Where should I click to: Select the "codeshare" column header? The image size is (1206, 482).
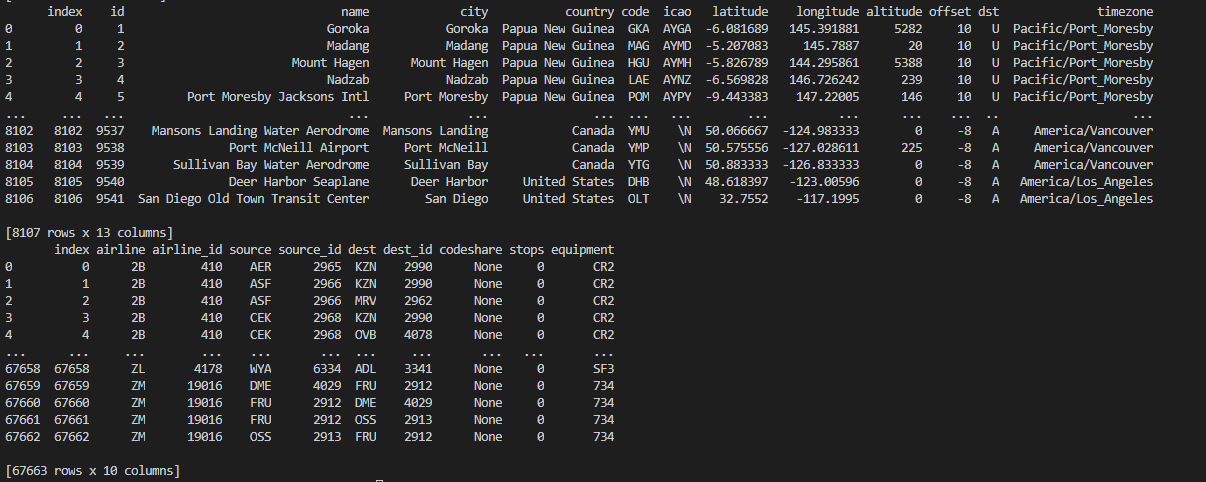471,250
